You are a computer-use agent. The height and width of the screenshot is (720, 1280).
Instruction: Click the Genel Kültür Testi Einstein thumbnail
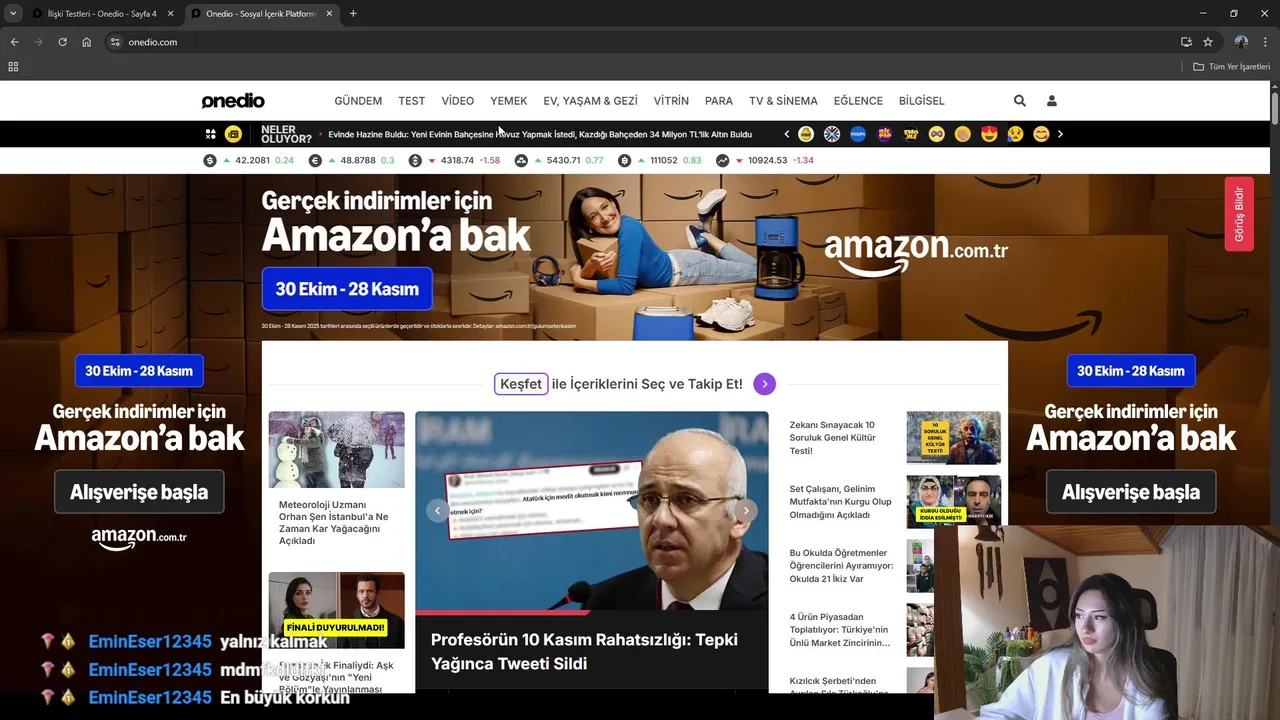coord(954,438)
